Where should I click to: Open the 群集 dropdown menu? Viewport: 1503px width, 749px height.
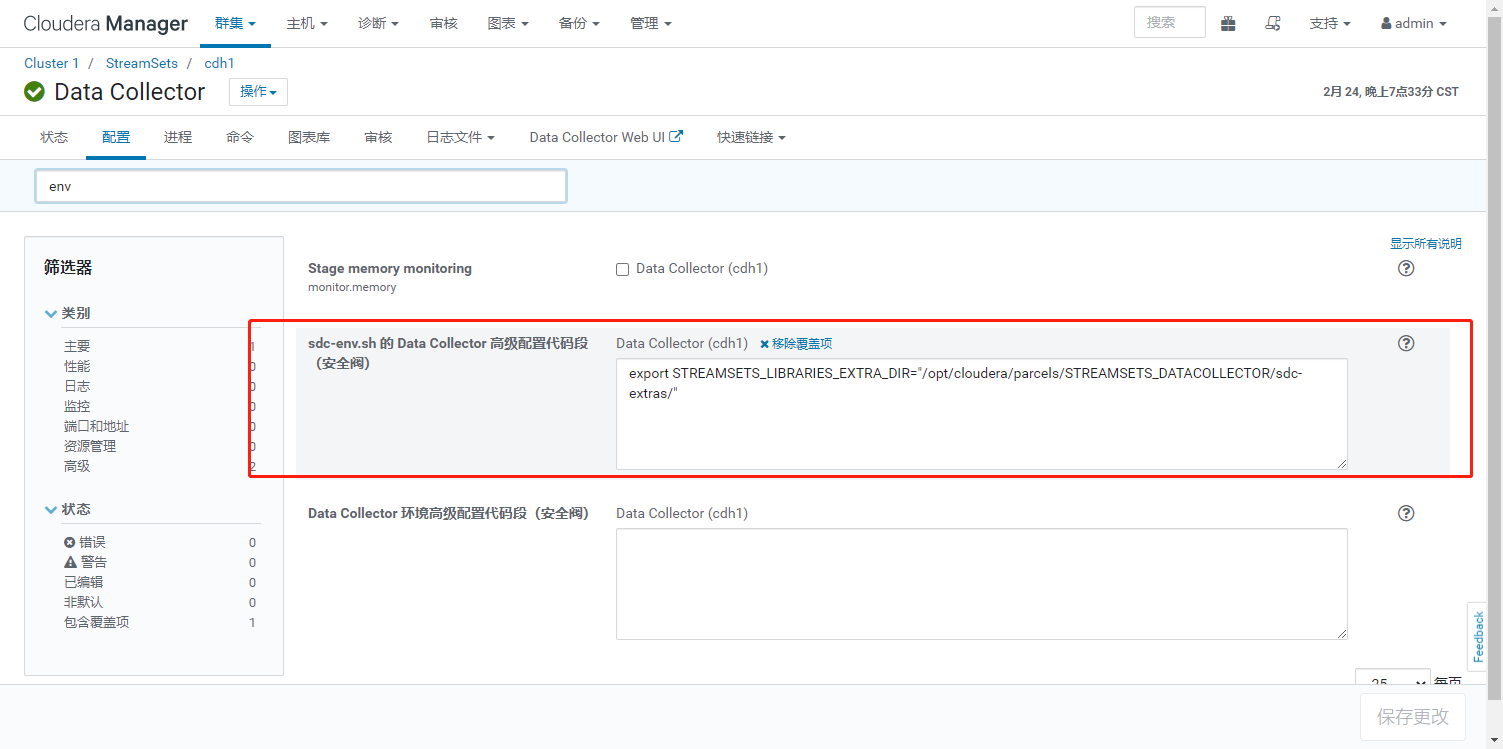click(235, 23)
